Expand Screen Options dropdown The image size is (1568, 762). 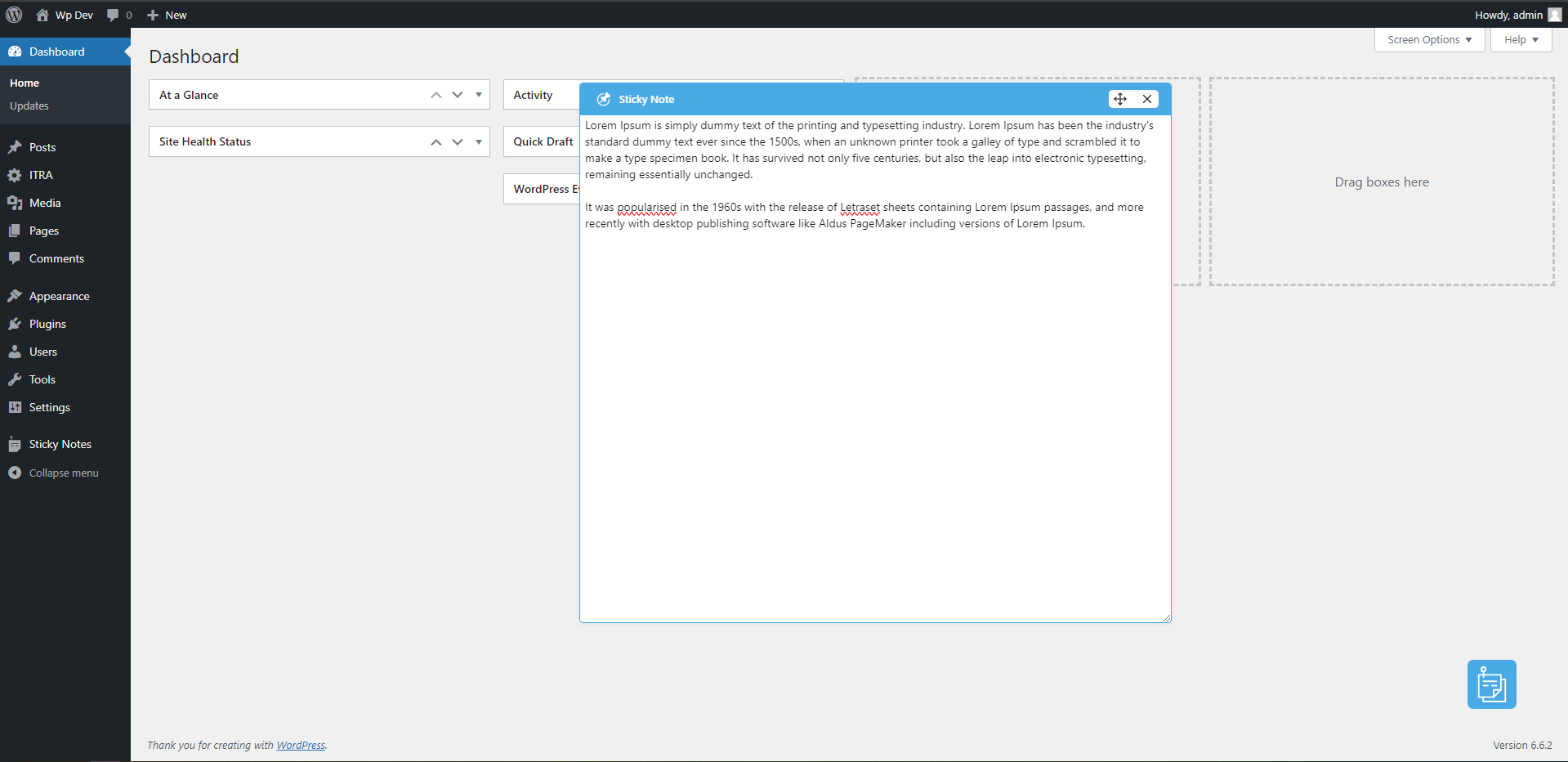coord(1430,39)
